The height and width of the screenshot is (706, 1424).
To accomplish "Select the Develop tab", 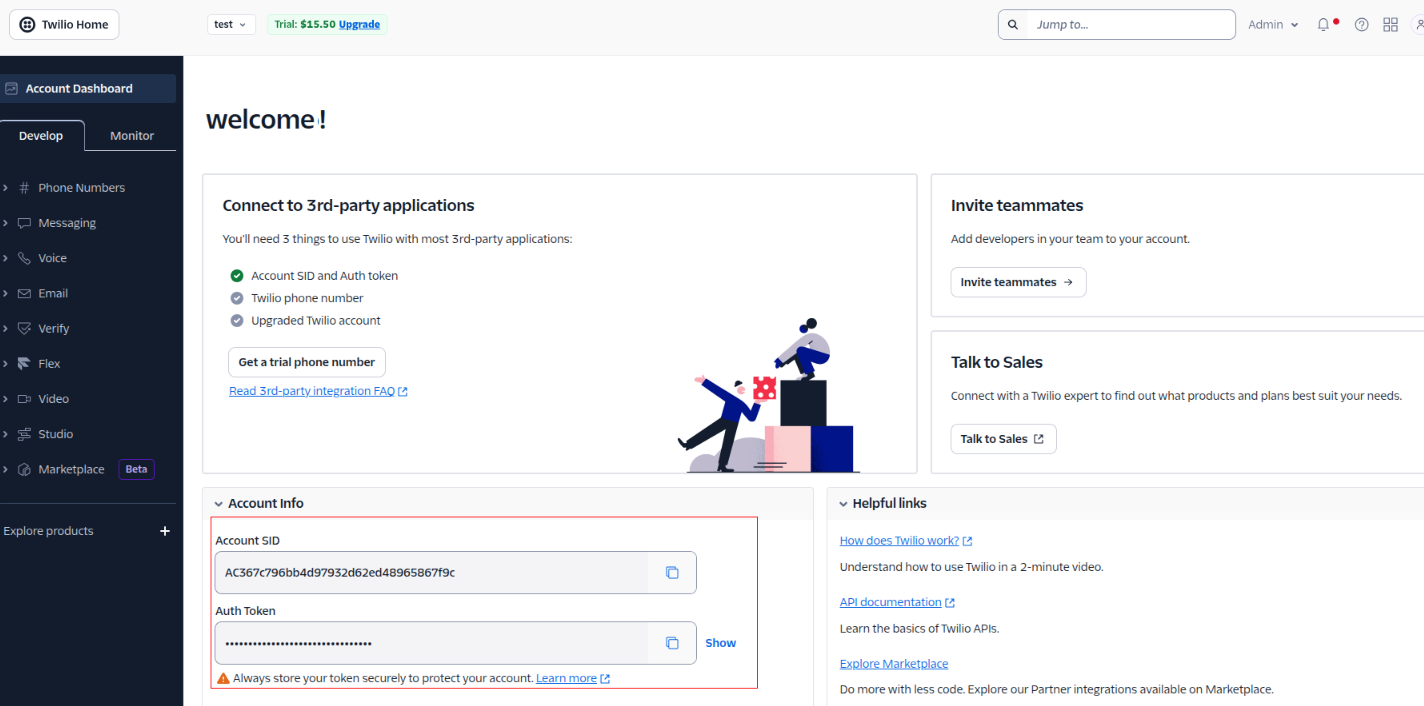I will [x=41, y=136].
